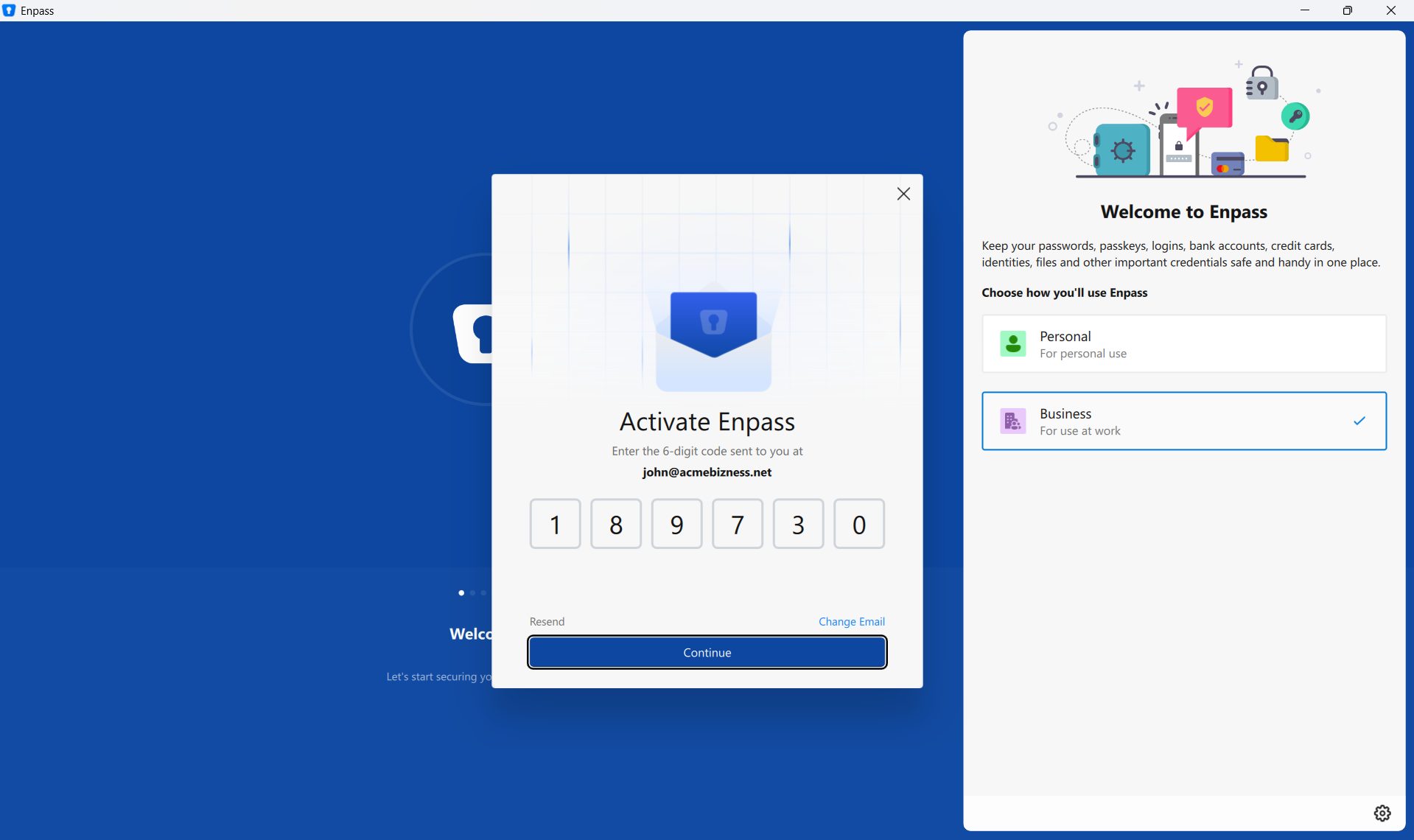Click 'Choose how you'll use Enpass' label
Viewport: 1414px width, 840px height.
[x=1065, y=293]
